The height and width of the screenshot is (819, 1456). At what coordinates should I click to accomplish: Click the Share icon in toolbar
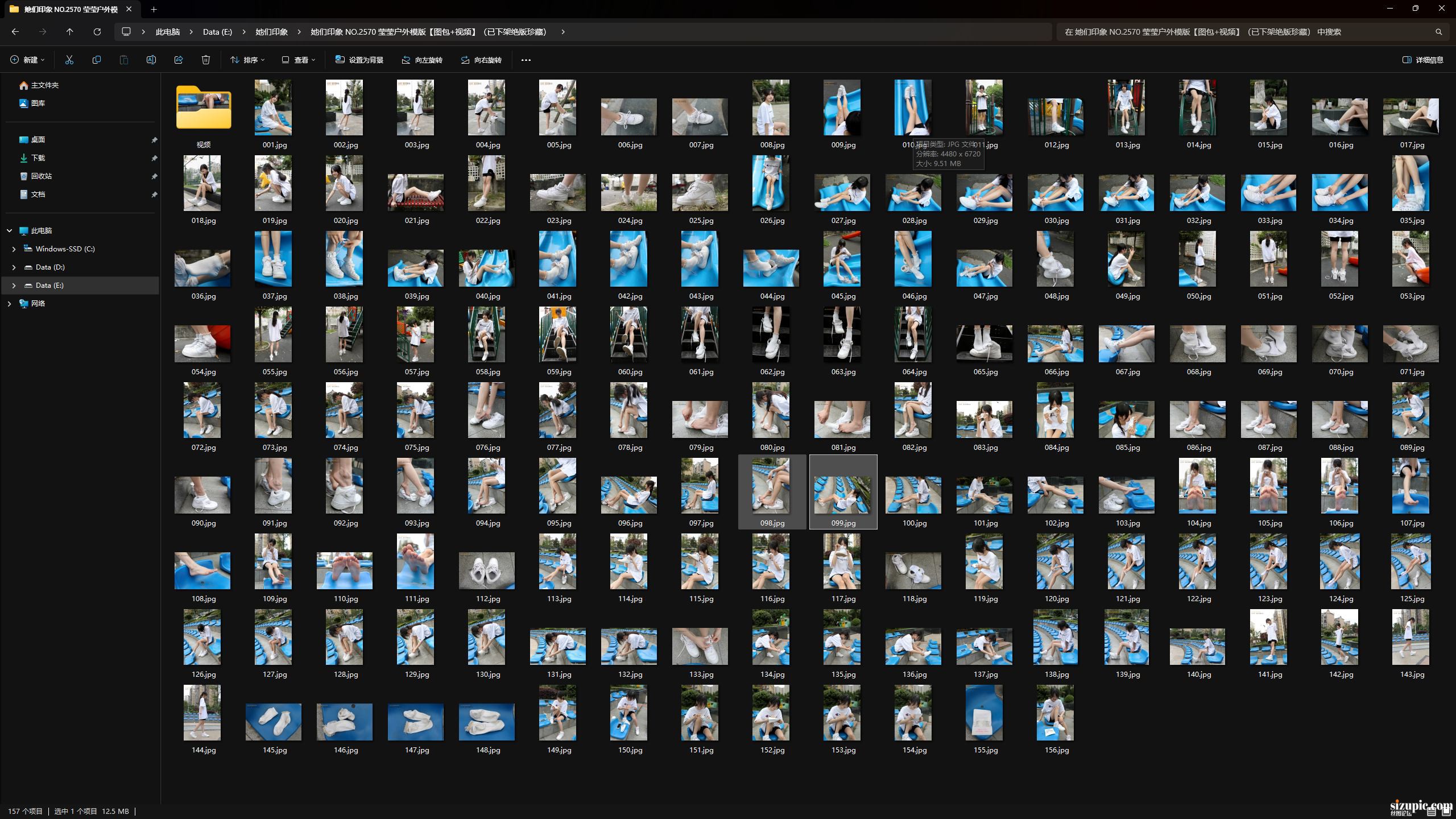(x=179, y=60)
